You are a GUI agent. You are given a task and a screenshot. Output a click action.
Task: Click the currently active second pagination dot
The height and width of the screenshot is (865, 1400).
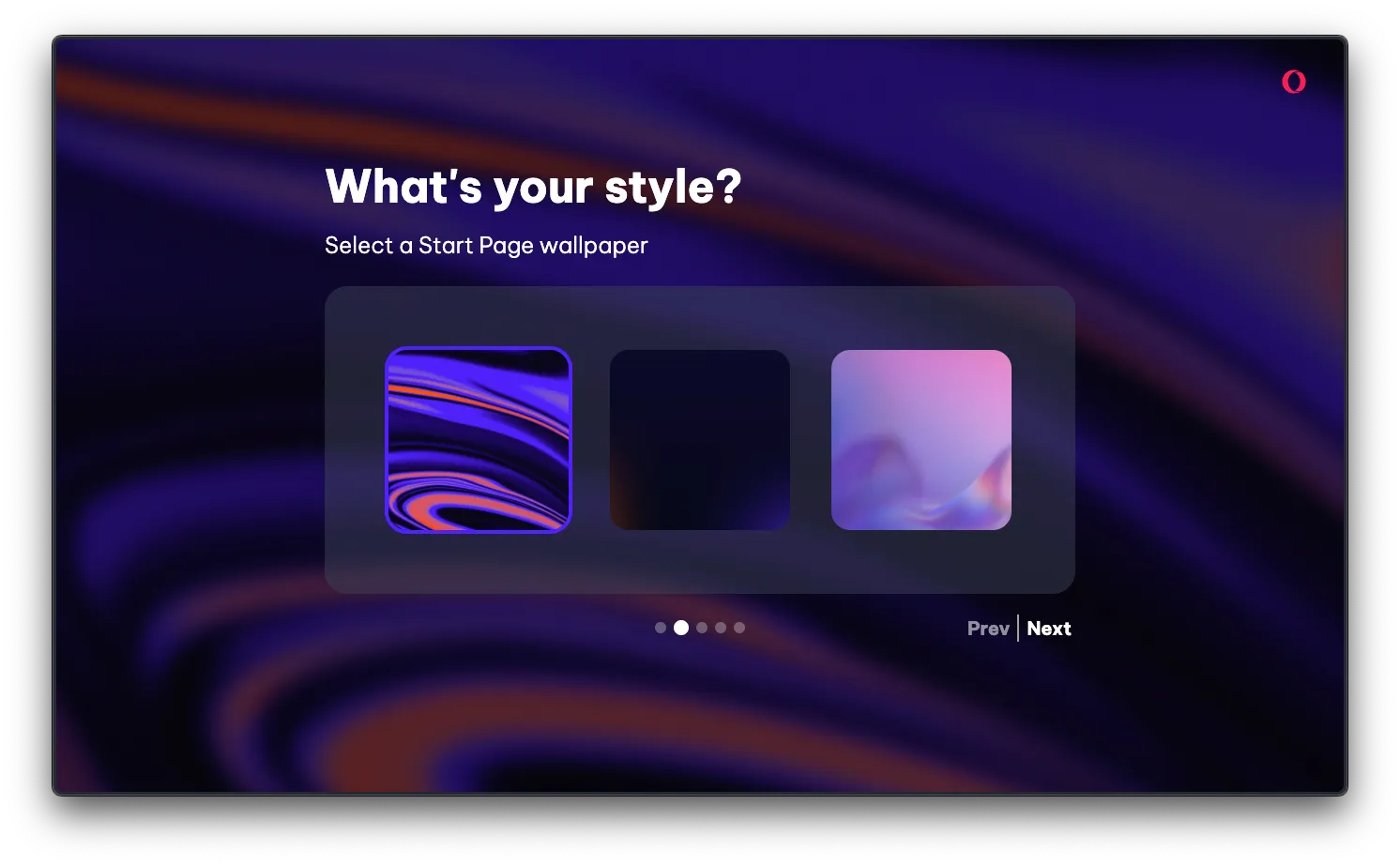tap(681, 628)
